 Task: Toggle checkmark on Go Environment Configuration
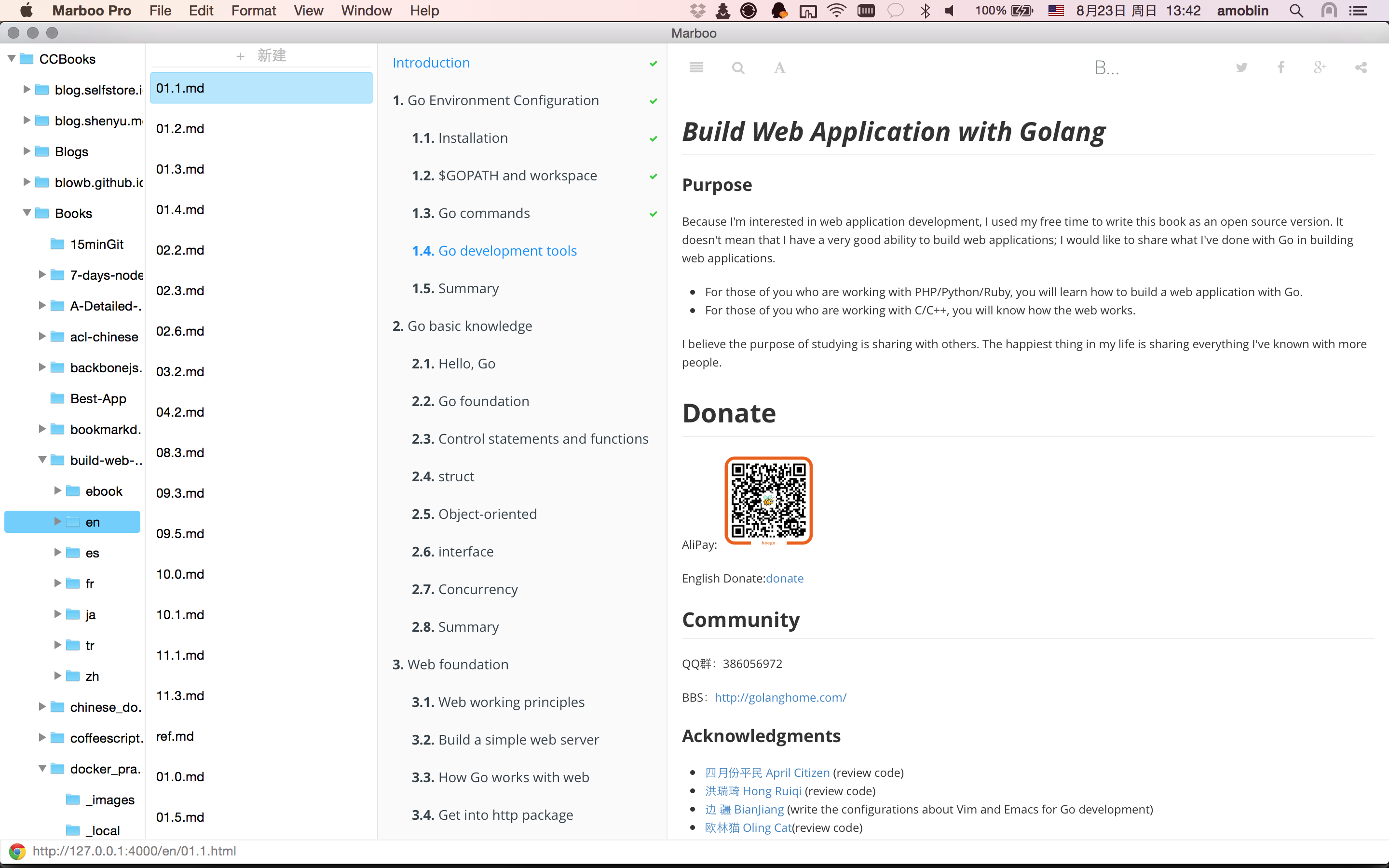[654, 100]
